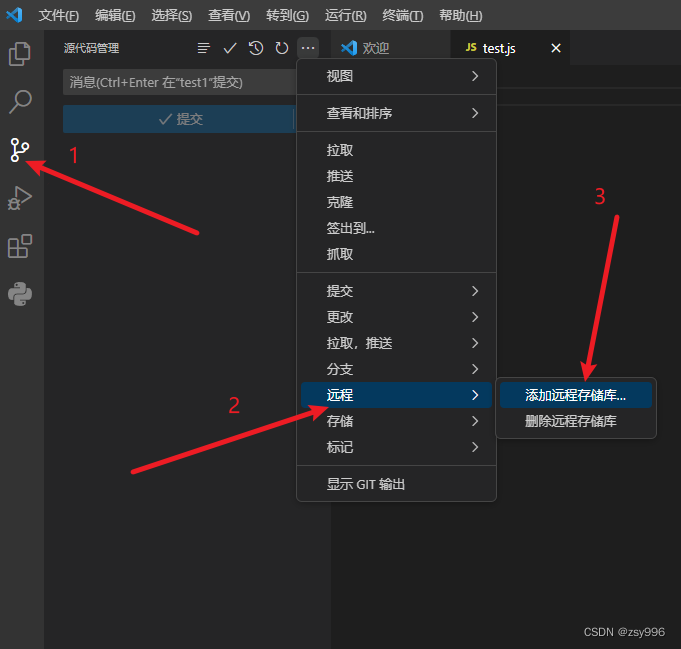The width and height of the screenshot is (681, 649).
Task: Open the 编辑(E) menu
Action: pyautogui.click(x=115, y=16)
